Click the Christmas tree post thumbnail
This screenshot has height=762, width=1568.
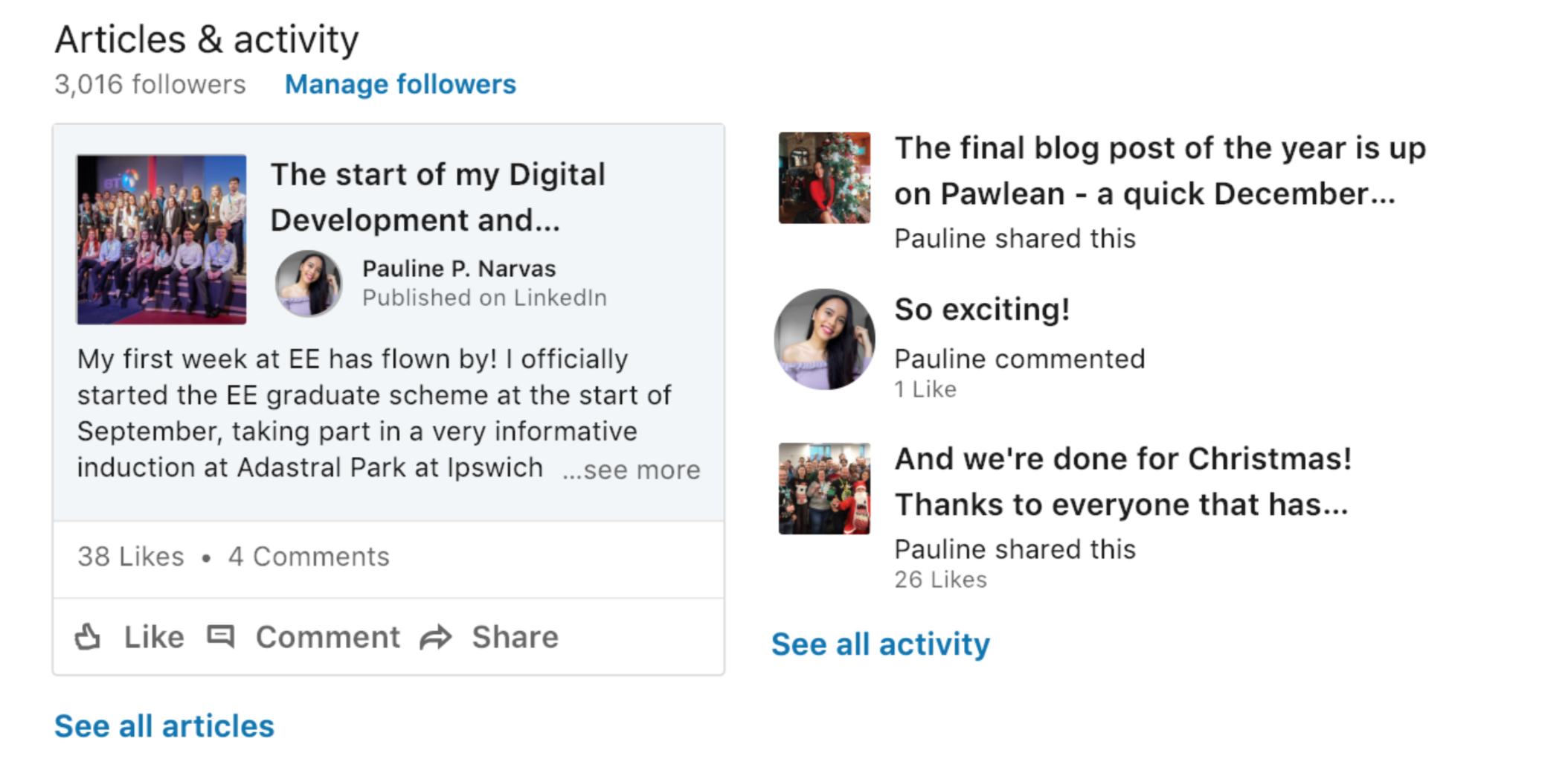(x=824, y=178)
